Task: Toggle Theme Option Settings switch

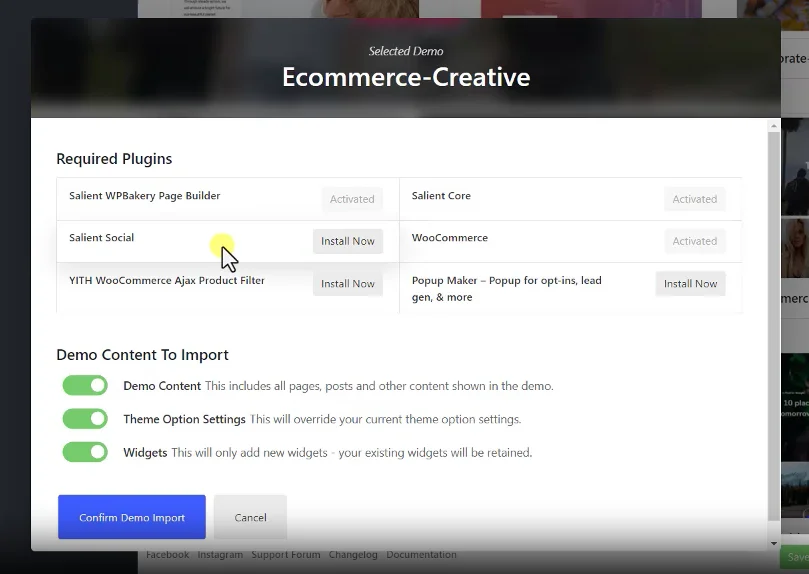Action: click(85, 419)
